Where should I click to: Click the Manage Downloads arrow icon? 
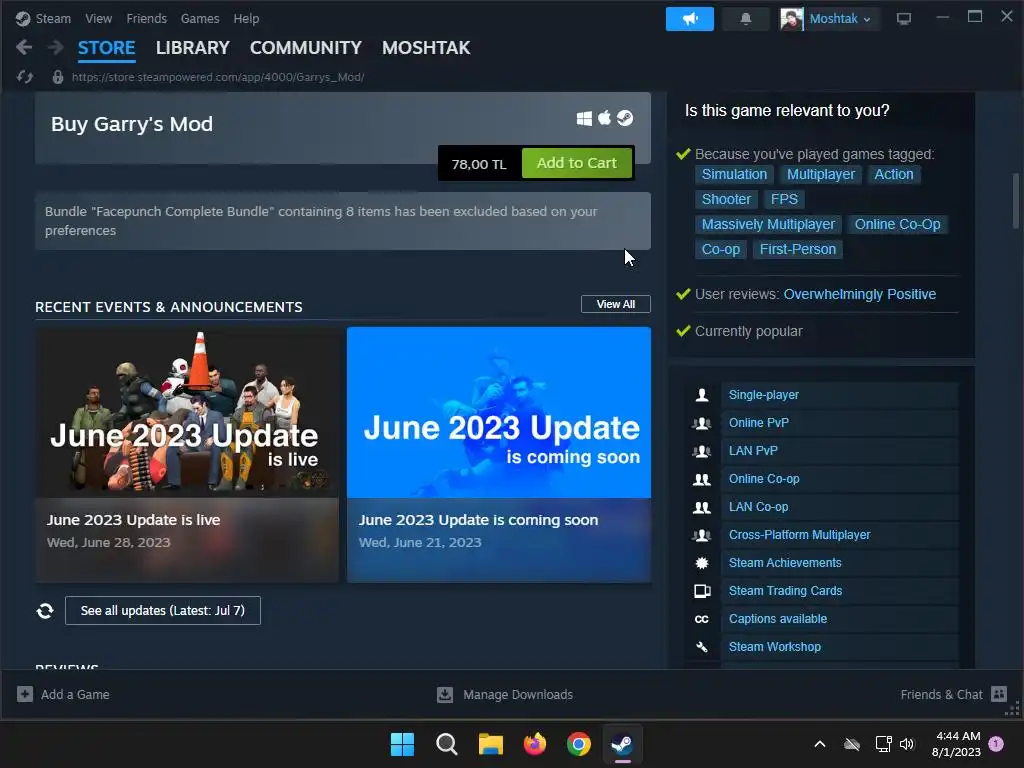click(x=445, y=694)
